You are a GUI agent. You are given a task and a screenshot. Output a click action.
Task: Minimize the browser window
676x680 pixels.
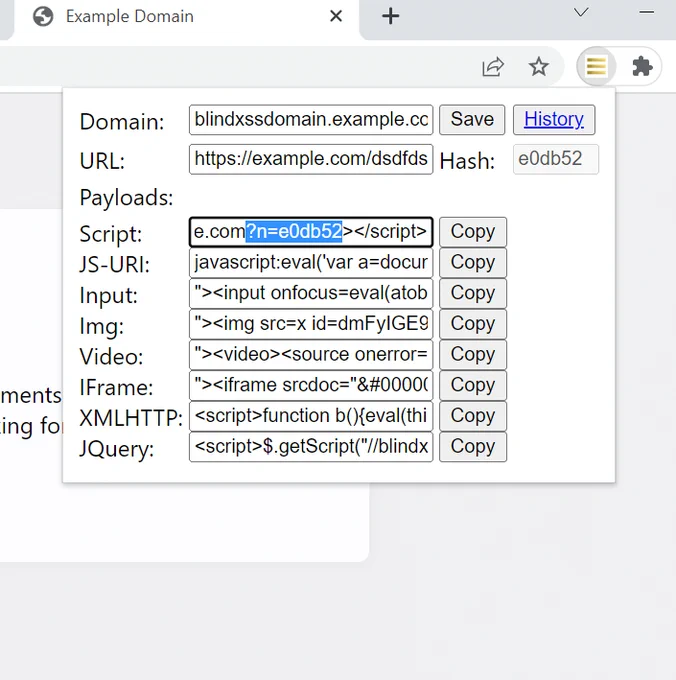(x=647, y=12)
